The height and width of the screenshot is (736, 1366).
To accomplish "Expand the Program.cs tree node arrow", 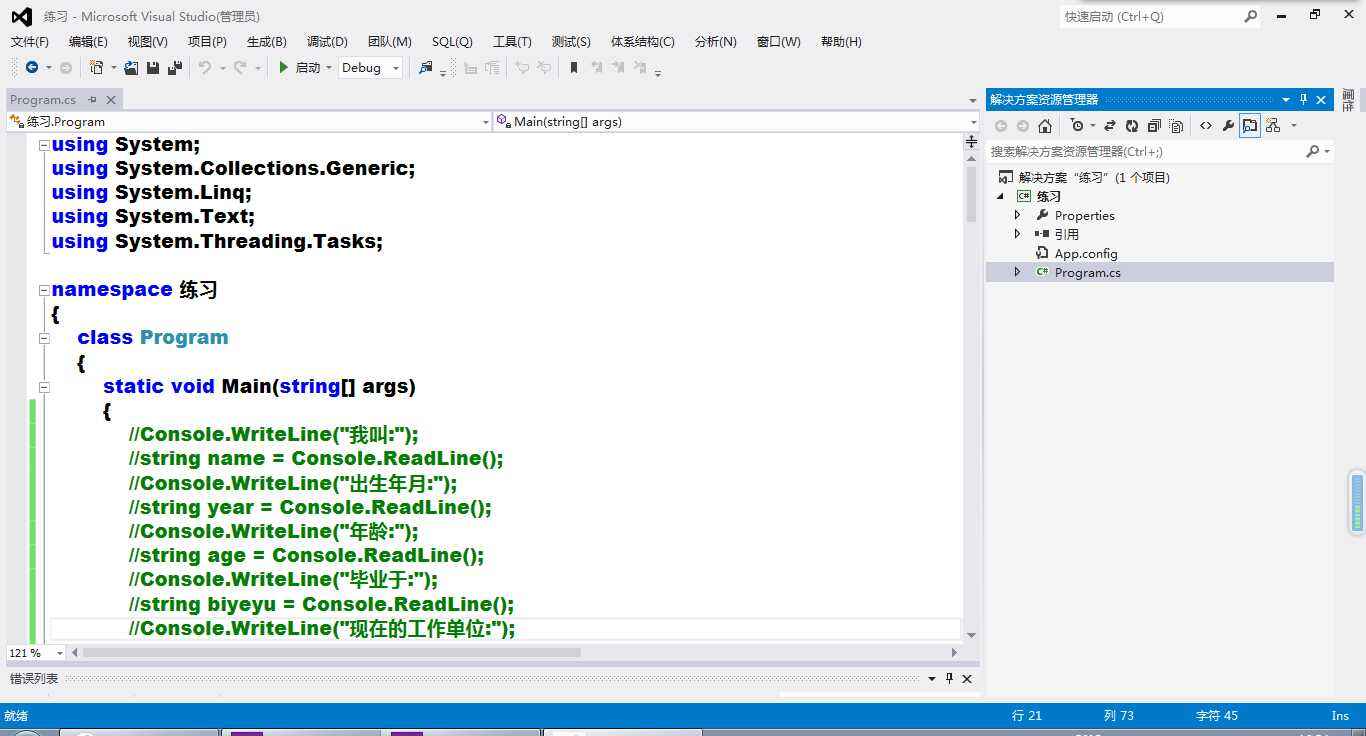I will pyautogui.click(x=1018, y=272).
